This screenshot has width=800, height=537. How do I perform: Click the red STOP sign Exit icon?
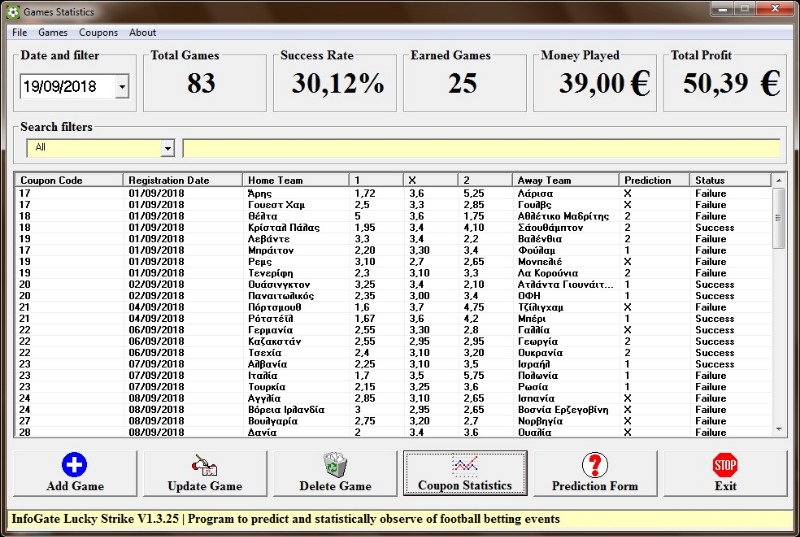[x=725, y=464]
